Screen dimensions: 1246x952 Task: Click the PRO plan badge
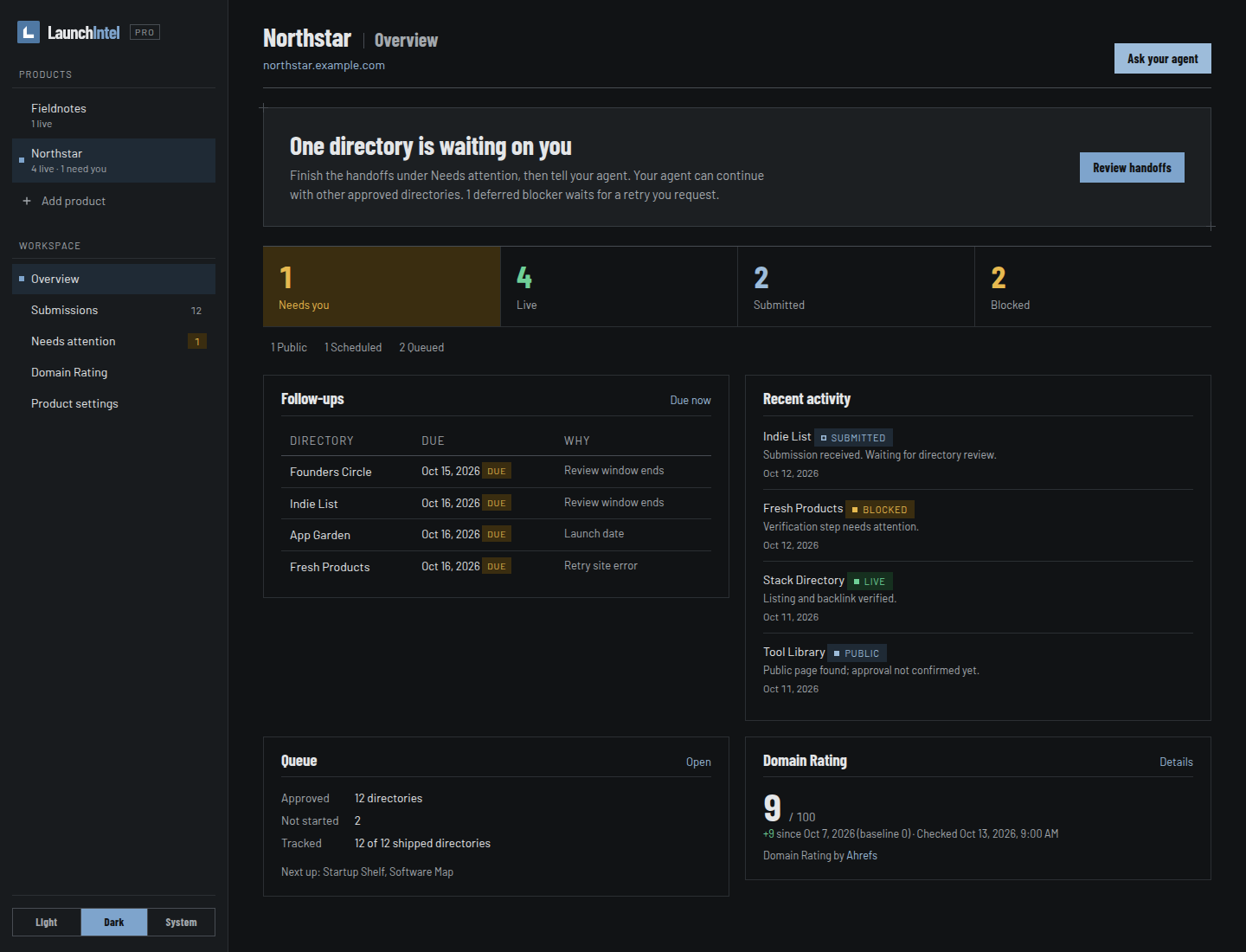(145, 32)
